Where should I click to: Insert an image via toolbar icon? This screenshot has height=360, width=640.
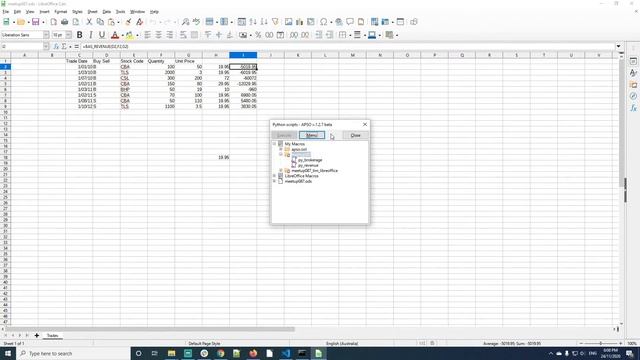coord(289,22)
